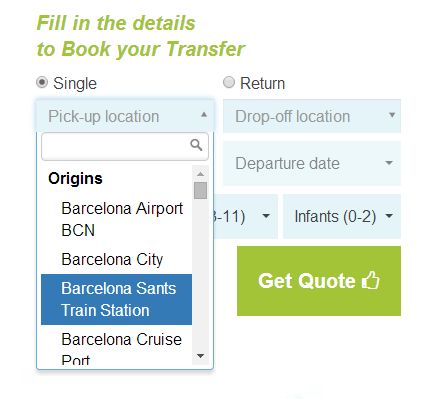Click the Get Quote button

(x=319, y=281)
